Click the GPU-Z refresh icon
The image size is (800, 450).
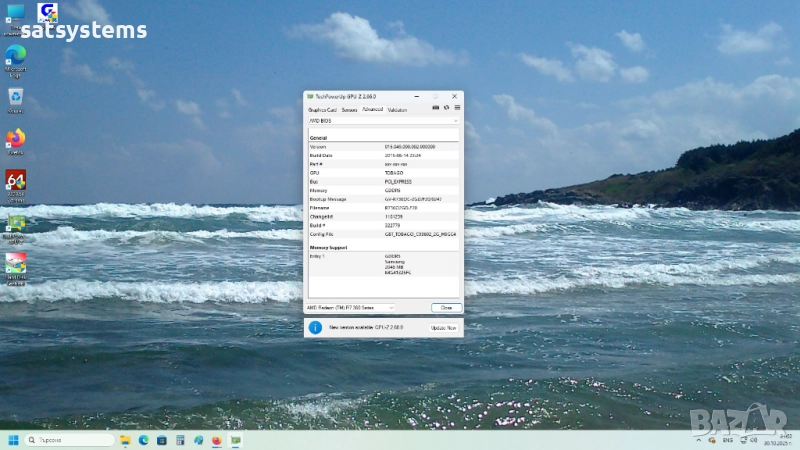[x=446, y=108]
